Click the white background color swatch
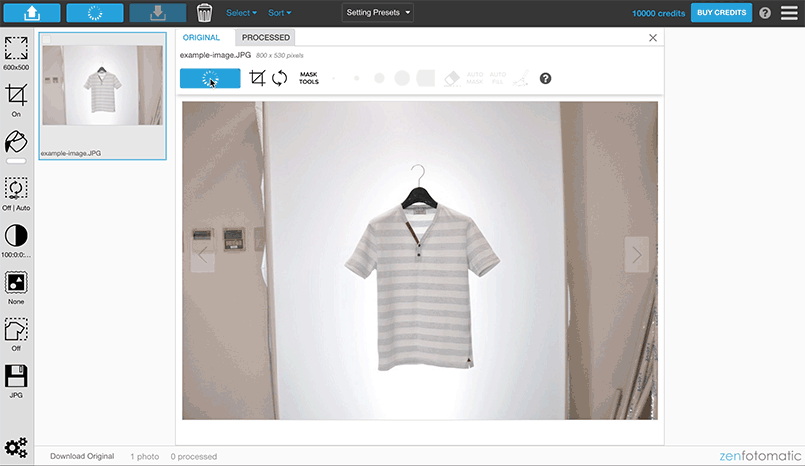805x466 pixels. point(16,160)
